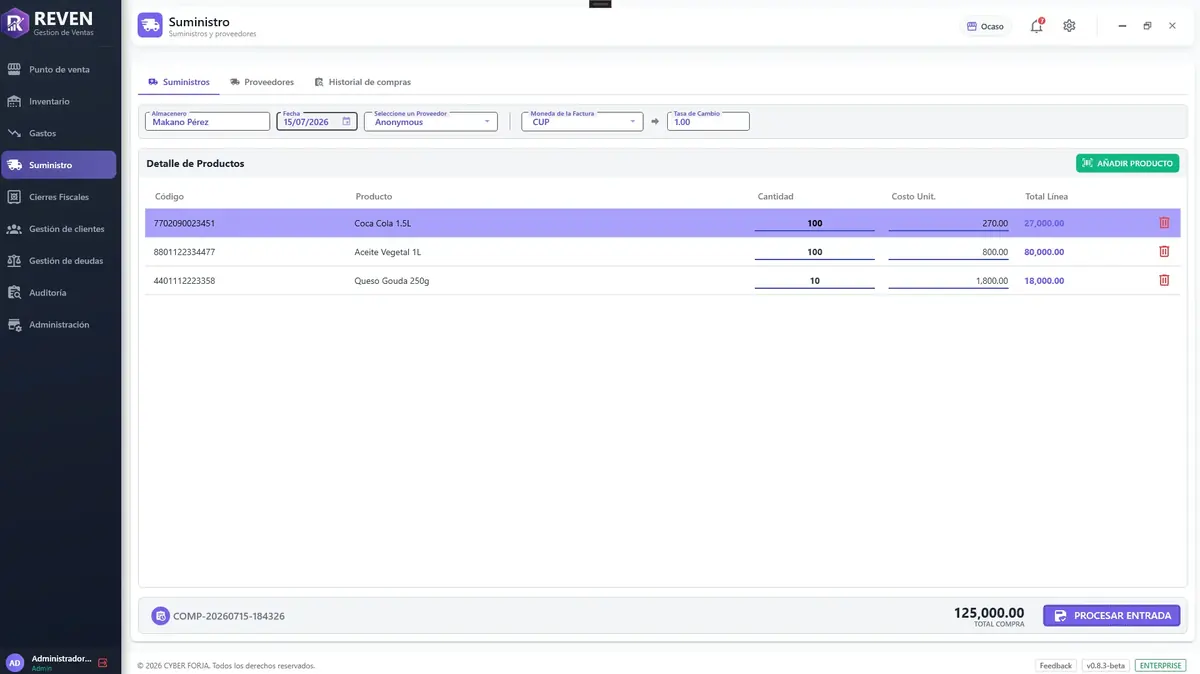
Task: Click the Ocaso store chip
Action: (985, 26)
